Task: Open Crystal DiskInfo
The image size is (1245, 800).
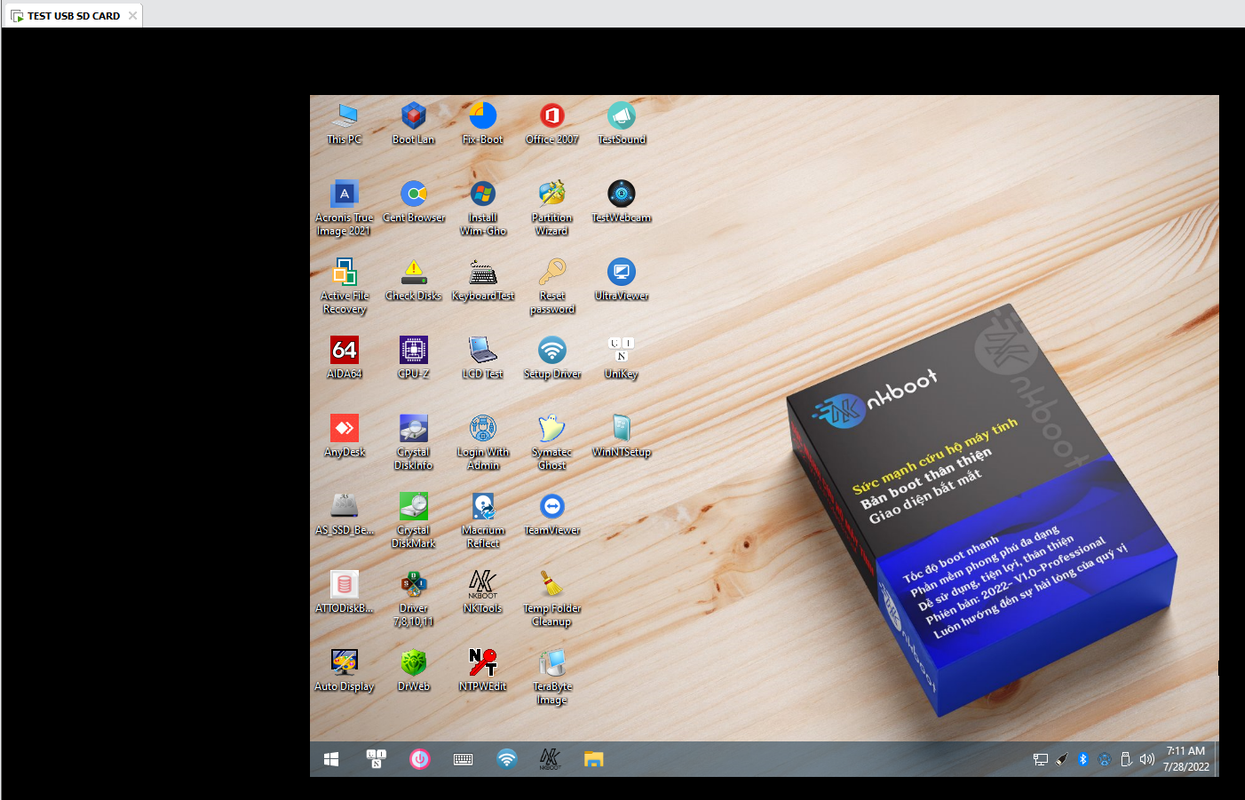Action: point(413,442)
